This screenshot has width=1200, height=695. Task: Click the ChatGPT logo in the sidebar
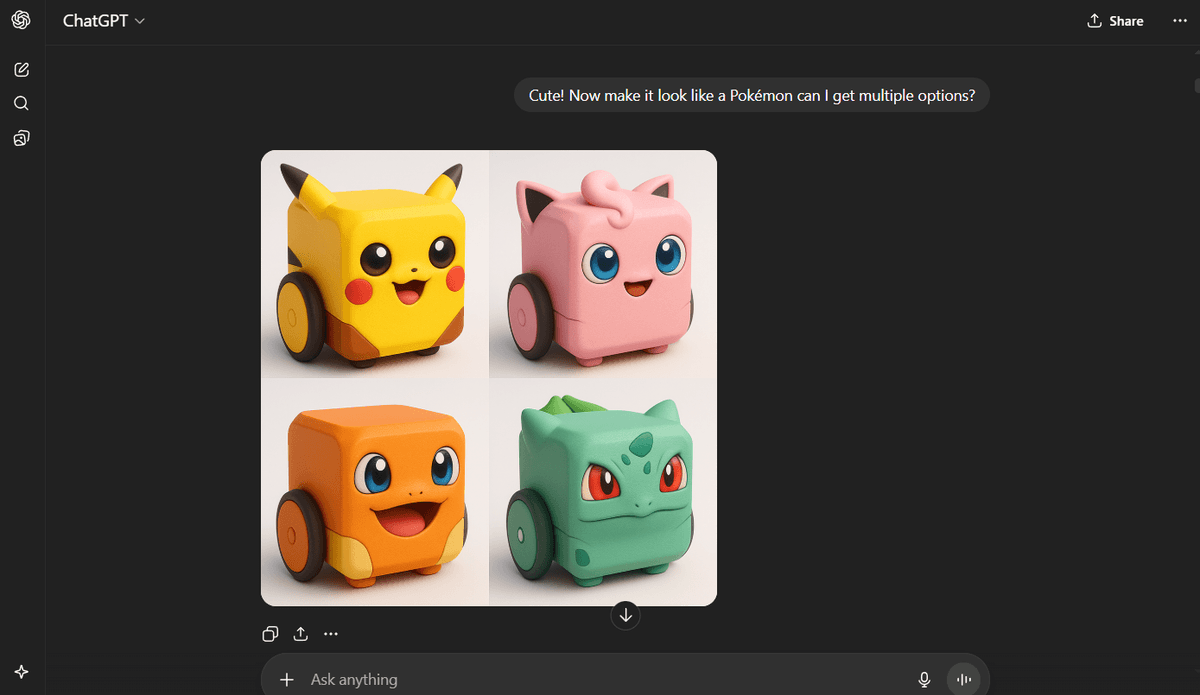click(21, 21)
